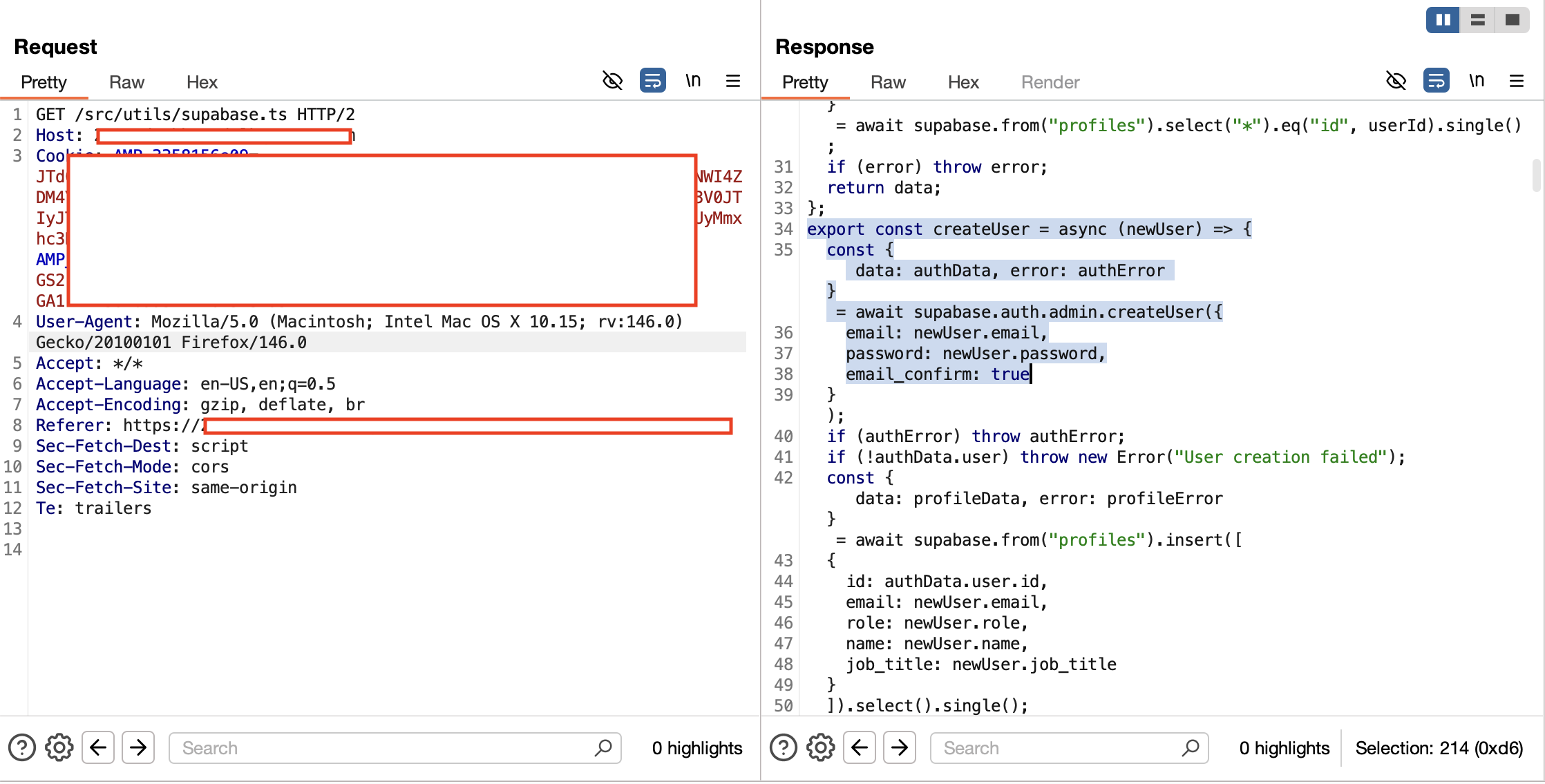This screenshot has height=784, width=1545.
Task: Open help icon below Response panel
Action: [784, 747]
